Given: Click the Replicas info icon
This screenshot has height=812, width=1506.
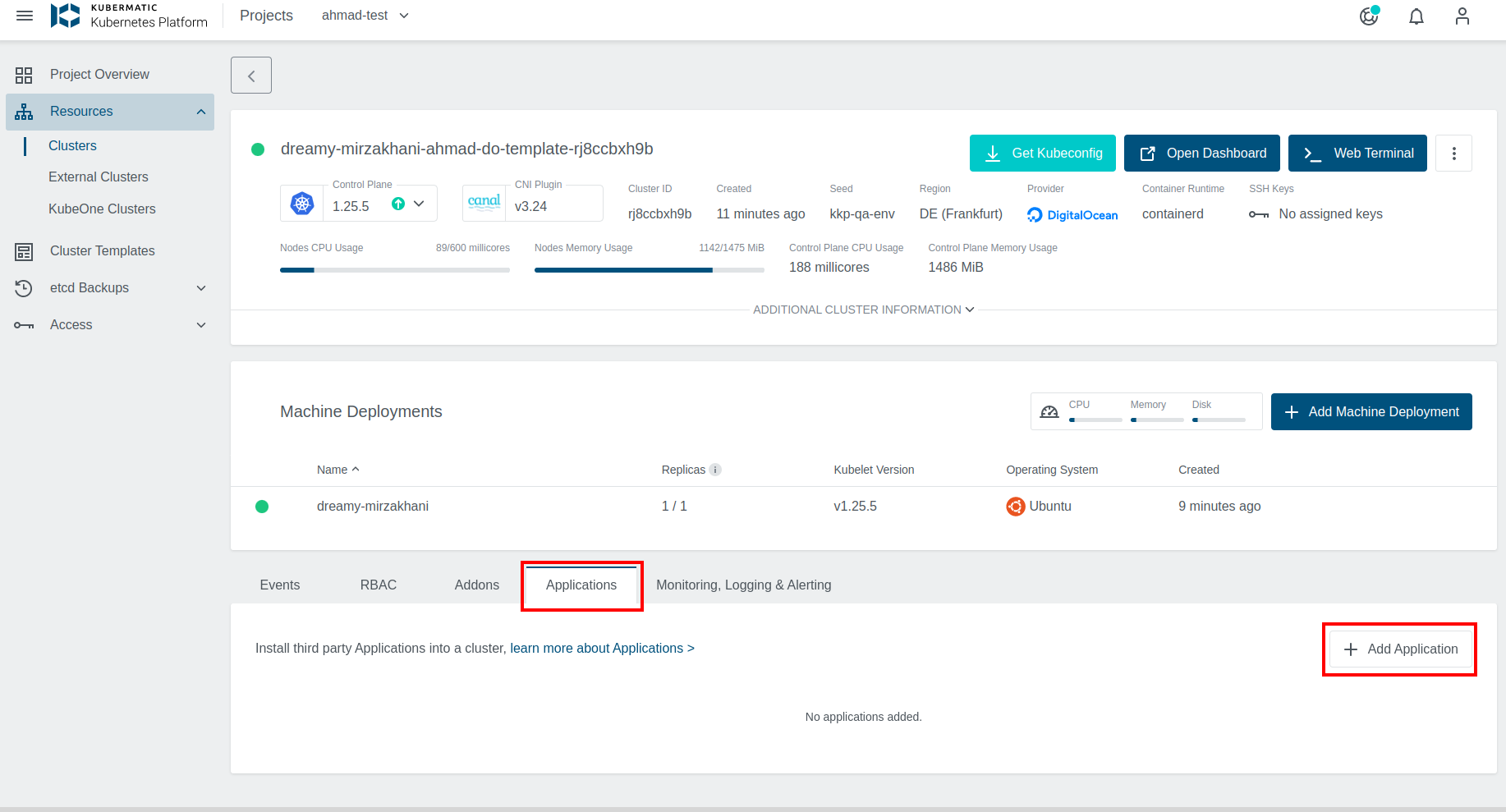Looking at the screenshot, I should point(715,470).
